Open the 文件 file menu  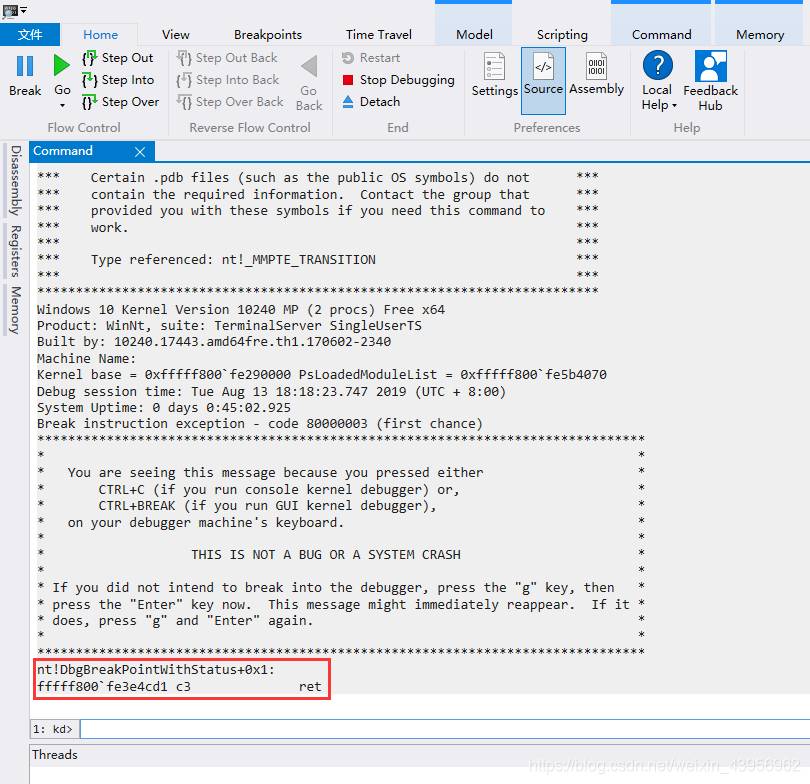coord(30,35)
